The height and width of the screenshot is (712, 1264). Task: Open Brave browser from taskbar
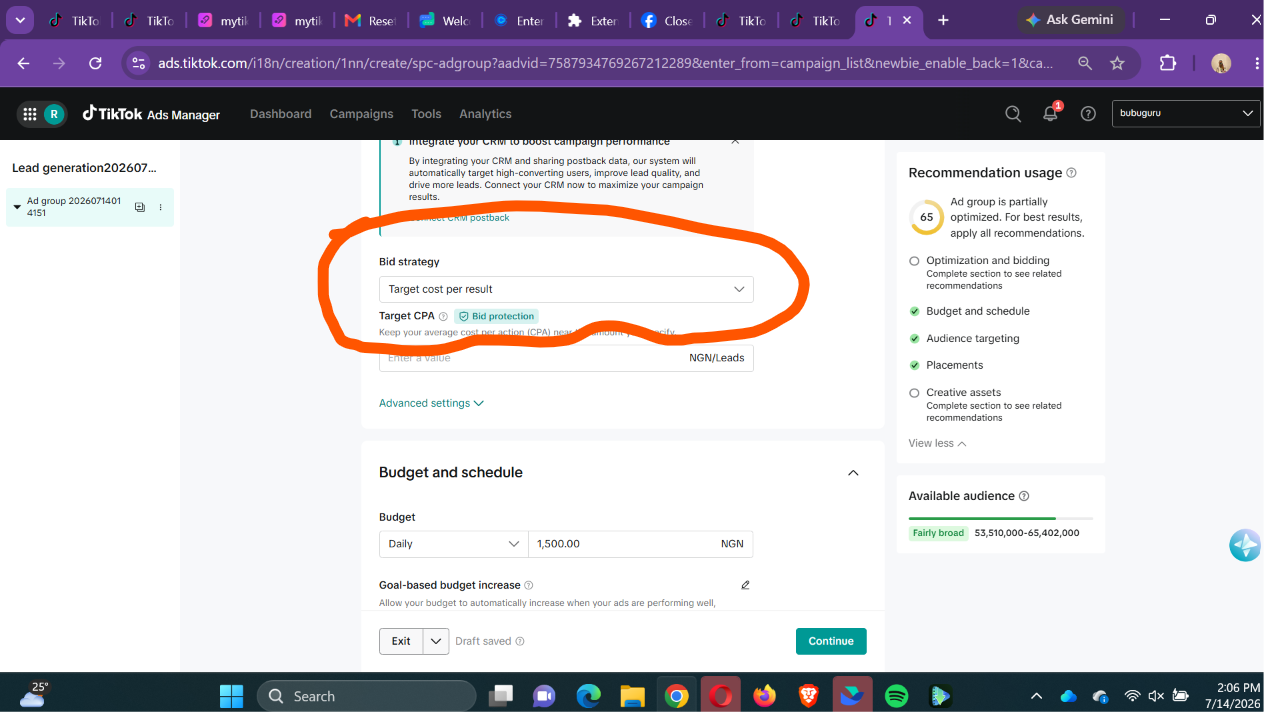pyautogui.click(x=808, y=696)
